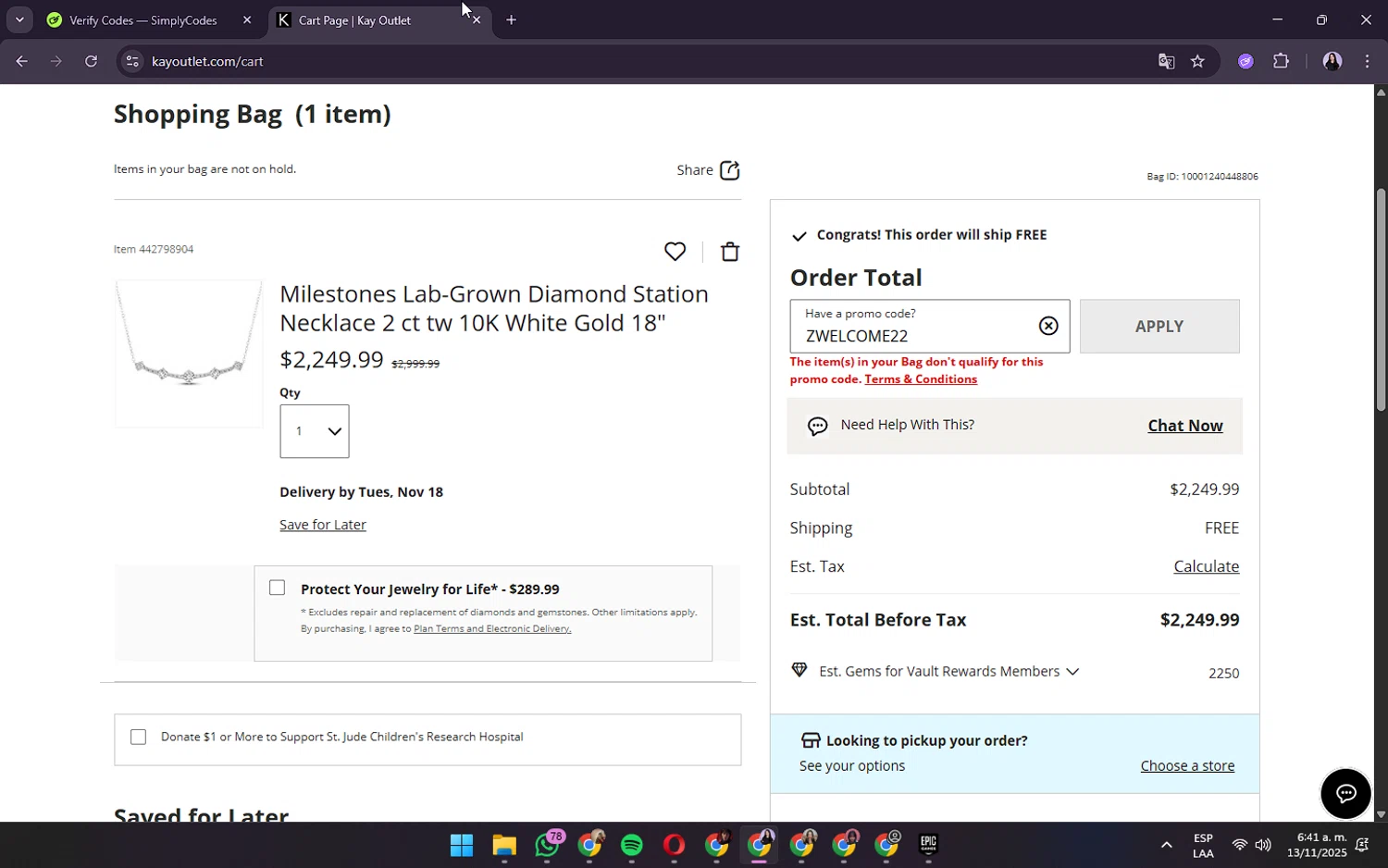Image resolution: width=1388 pixels, height=868 pixels.
Task: Click Bag ID: 10001240448806 text
Action: (x=1202, y=177)
